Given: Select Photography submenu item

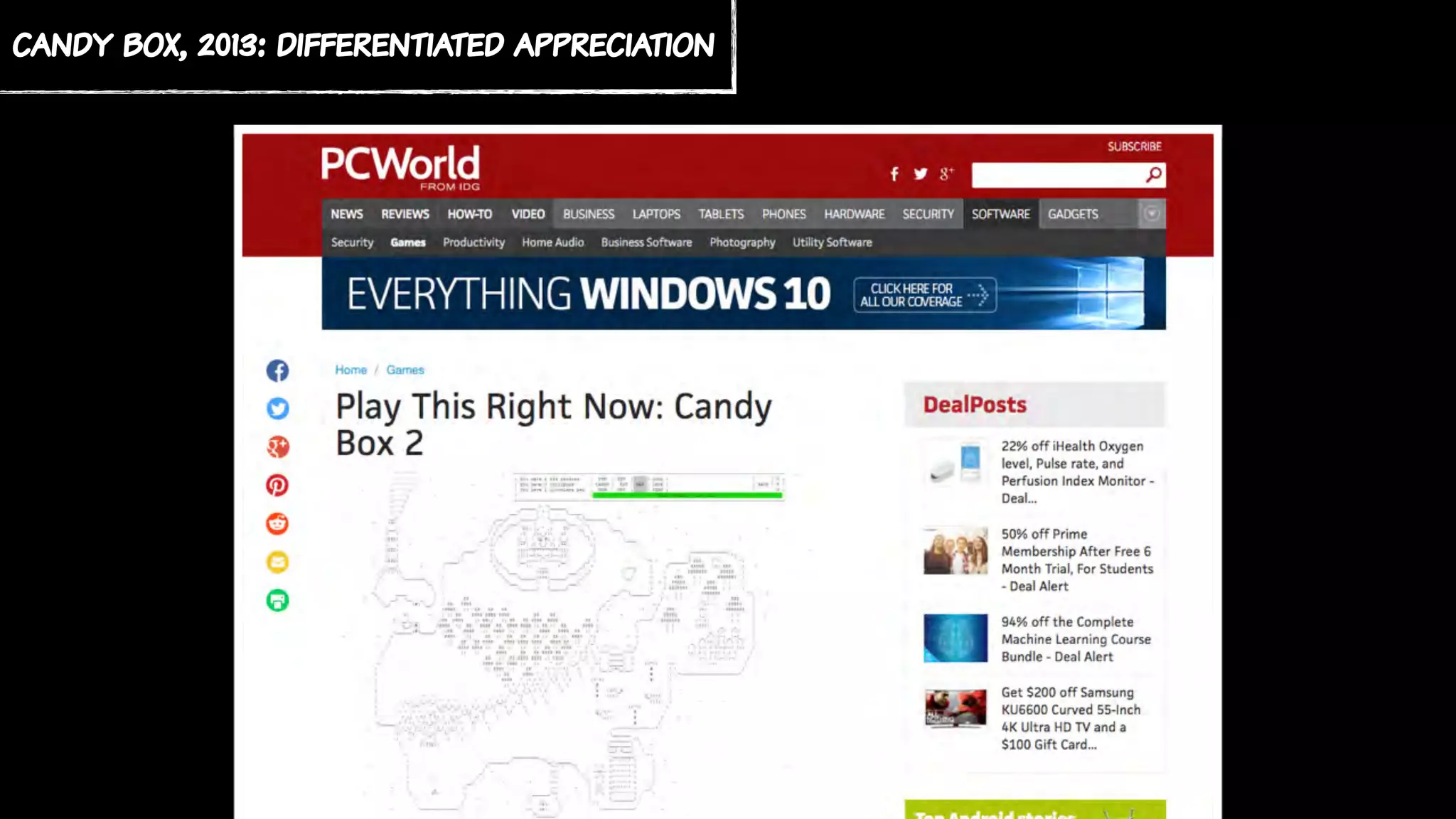Looking at the screenshot, I should tap(742, 242).
